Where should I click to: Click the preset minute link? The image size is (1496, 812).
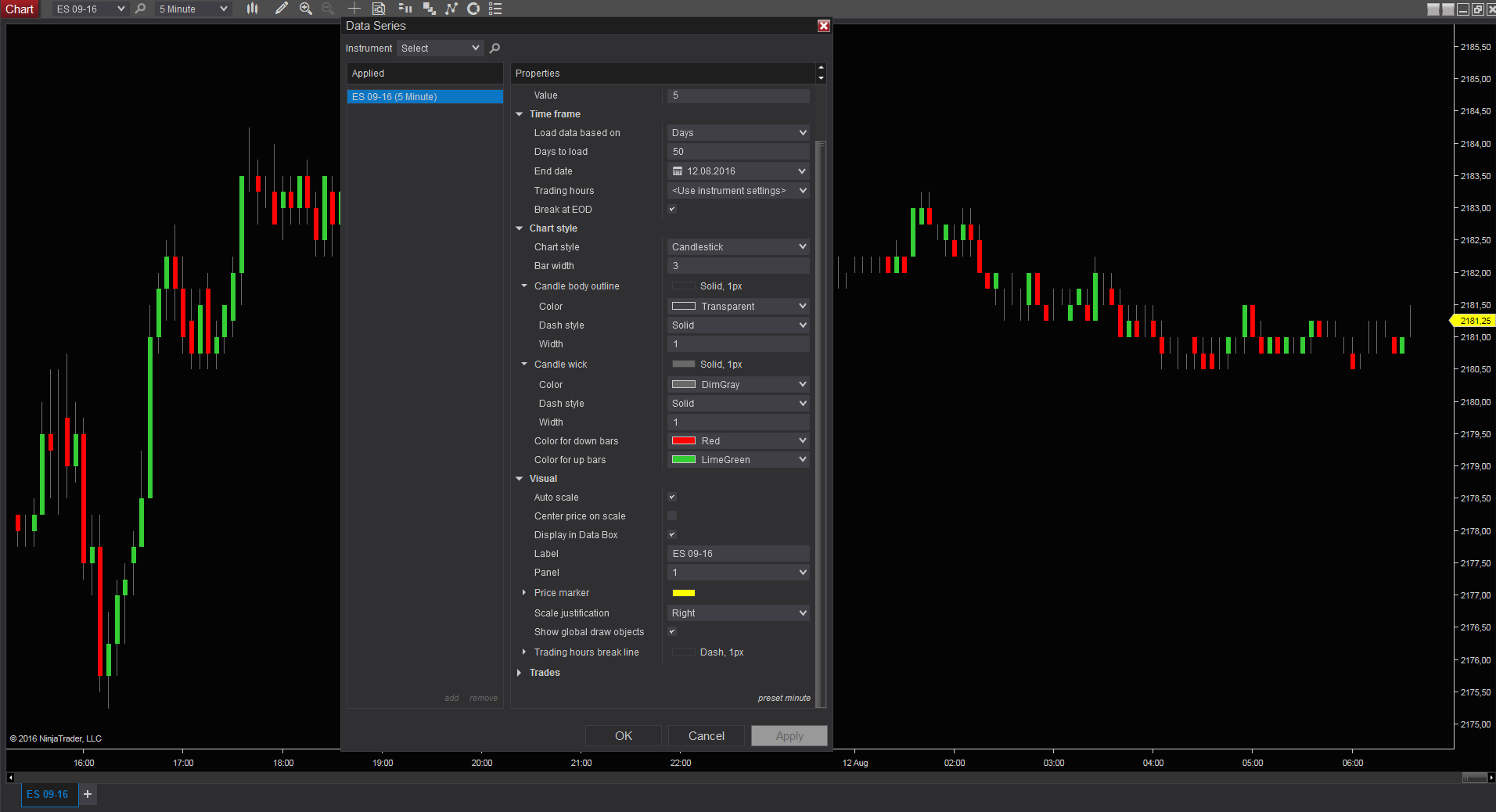(784, 698)
